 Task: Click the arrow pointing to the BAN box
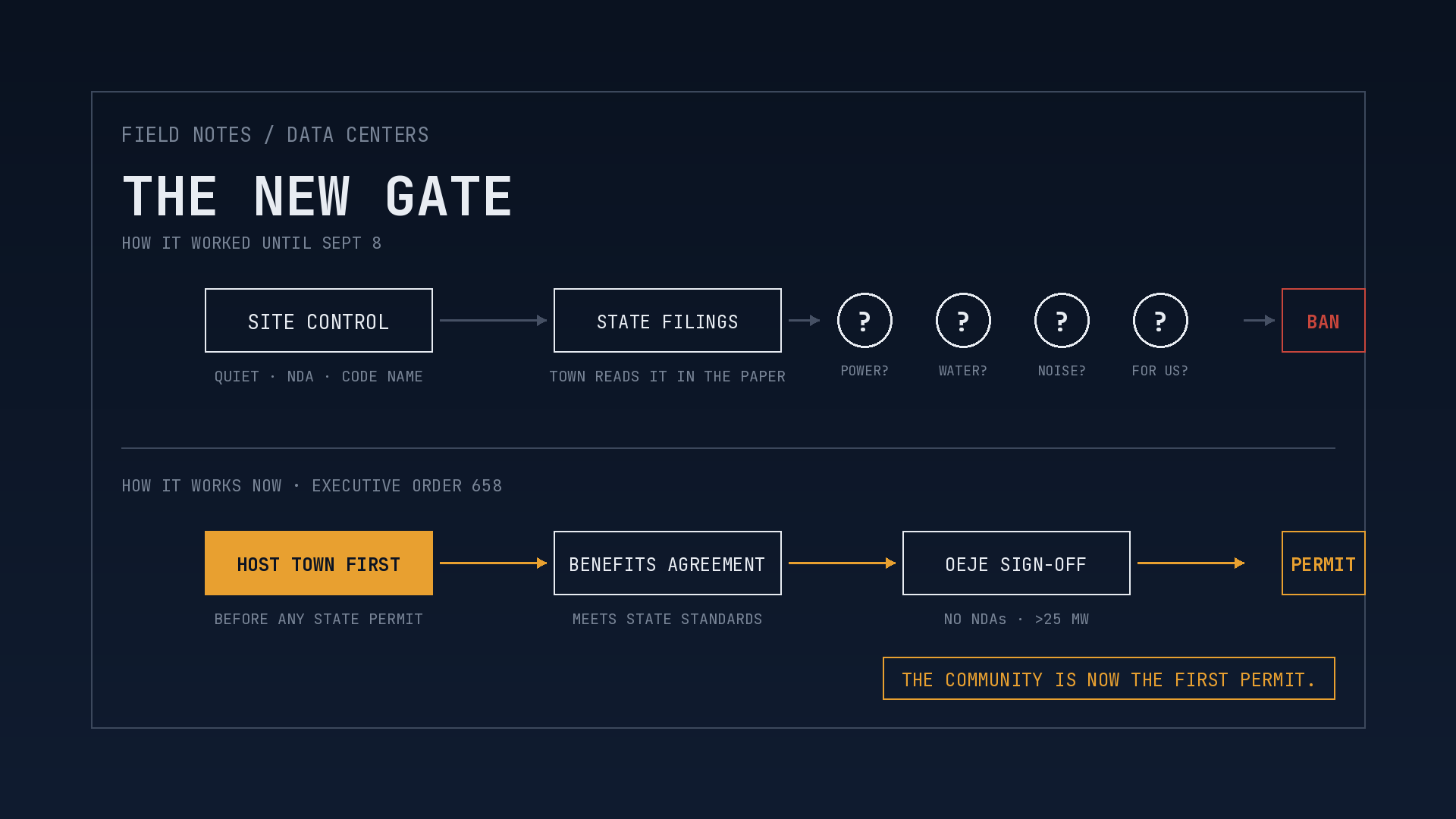coord(1260,320)
